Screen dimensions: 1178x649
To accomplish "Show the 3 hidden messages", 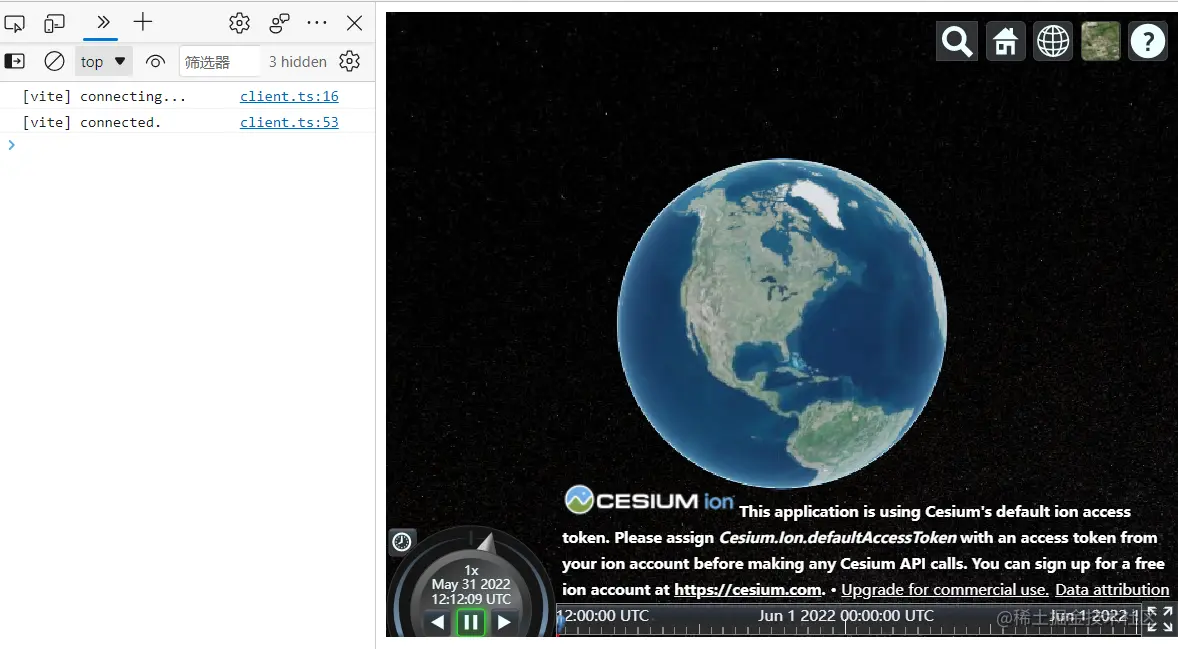I will (x=298, y=62).
